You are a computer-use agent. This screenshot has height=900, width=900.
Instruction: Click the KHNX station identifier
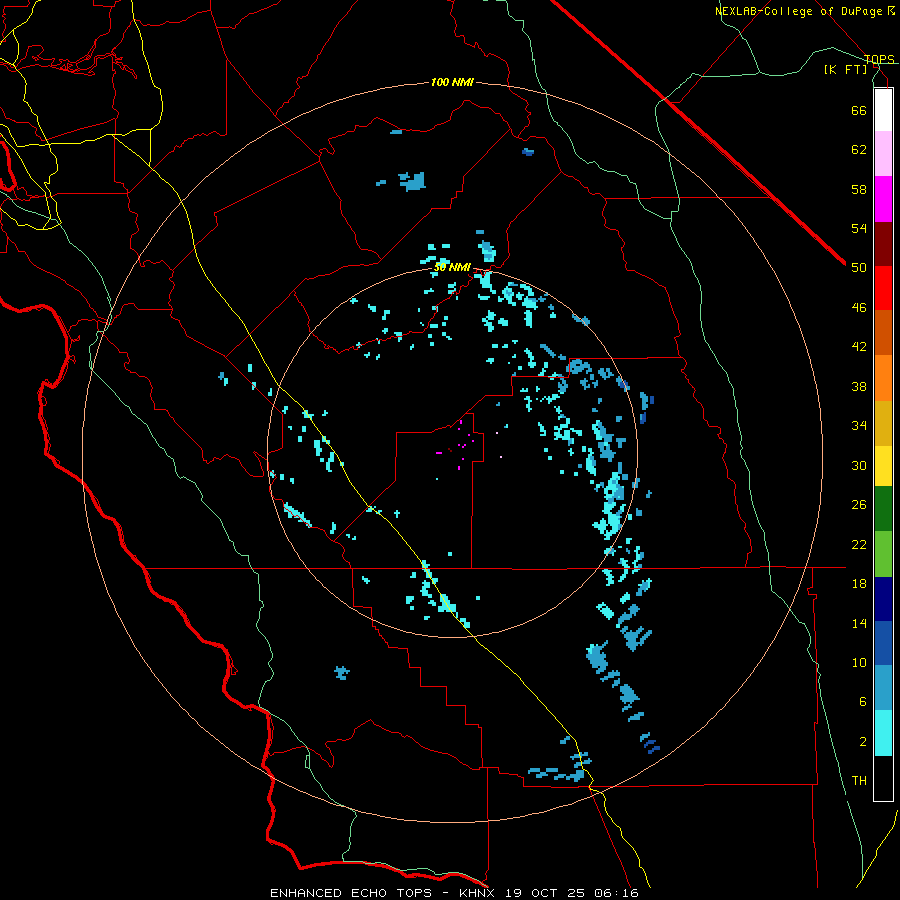tap(479, 893)
